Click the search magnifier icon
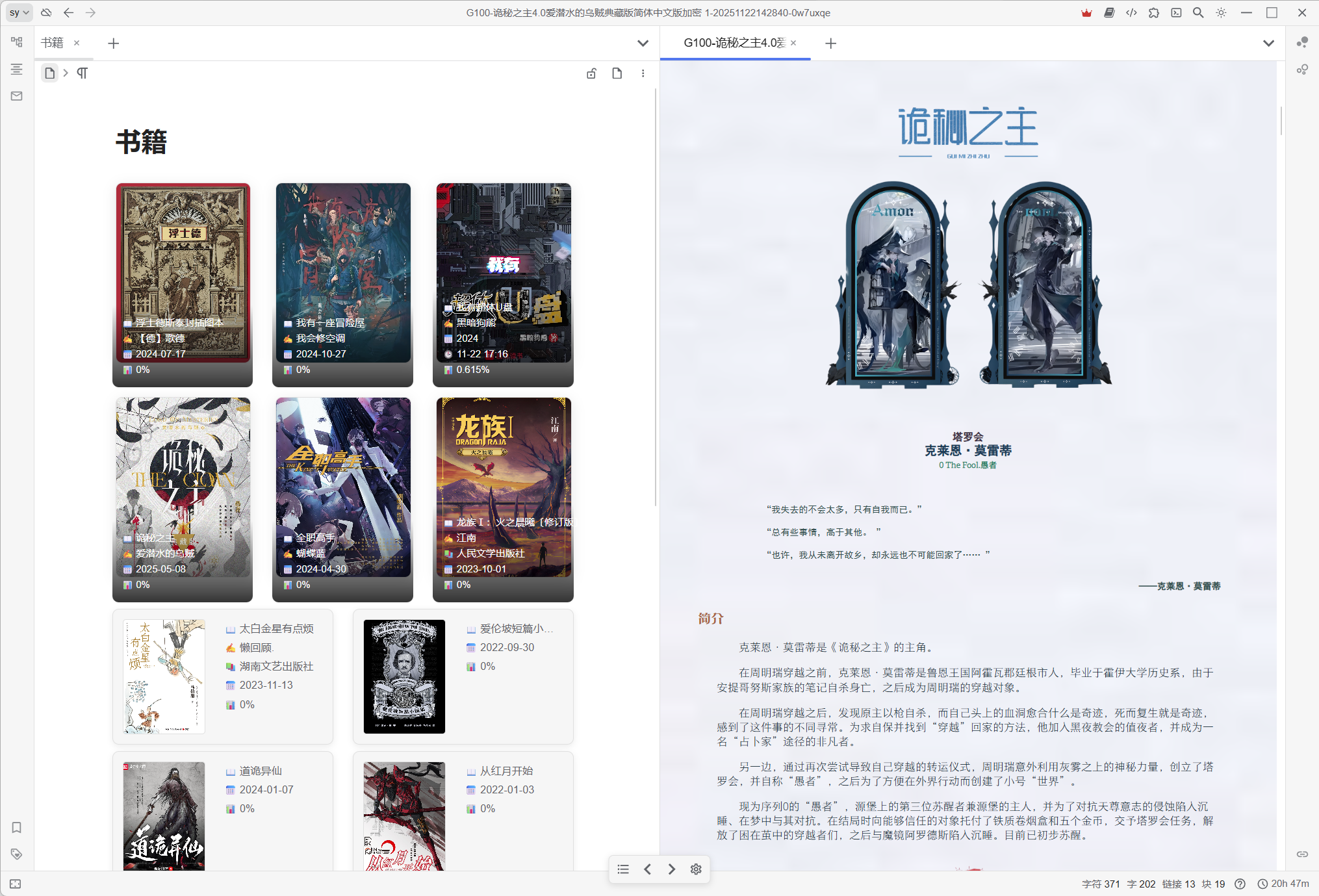Image resolution: width=1319 pixels, height=896 pixels. pos(1198,12)
